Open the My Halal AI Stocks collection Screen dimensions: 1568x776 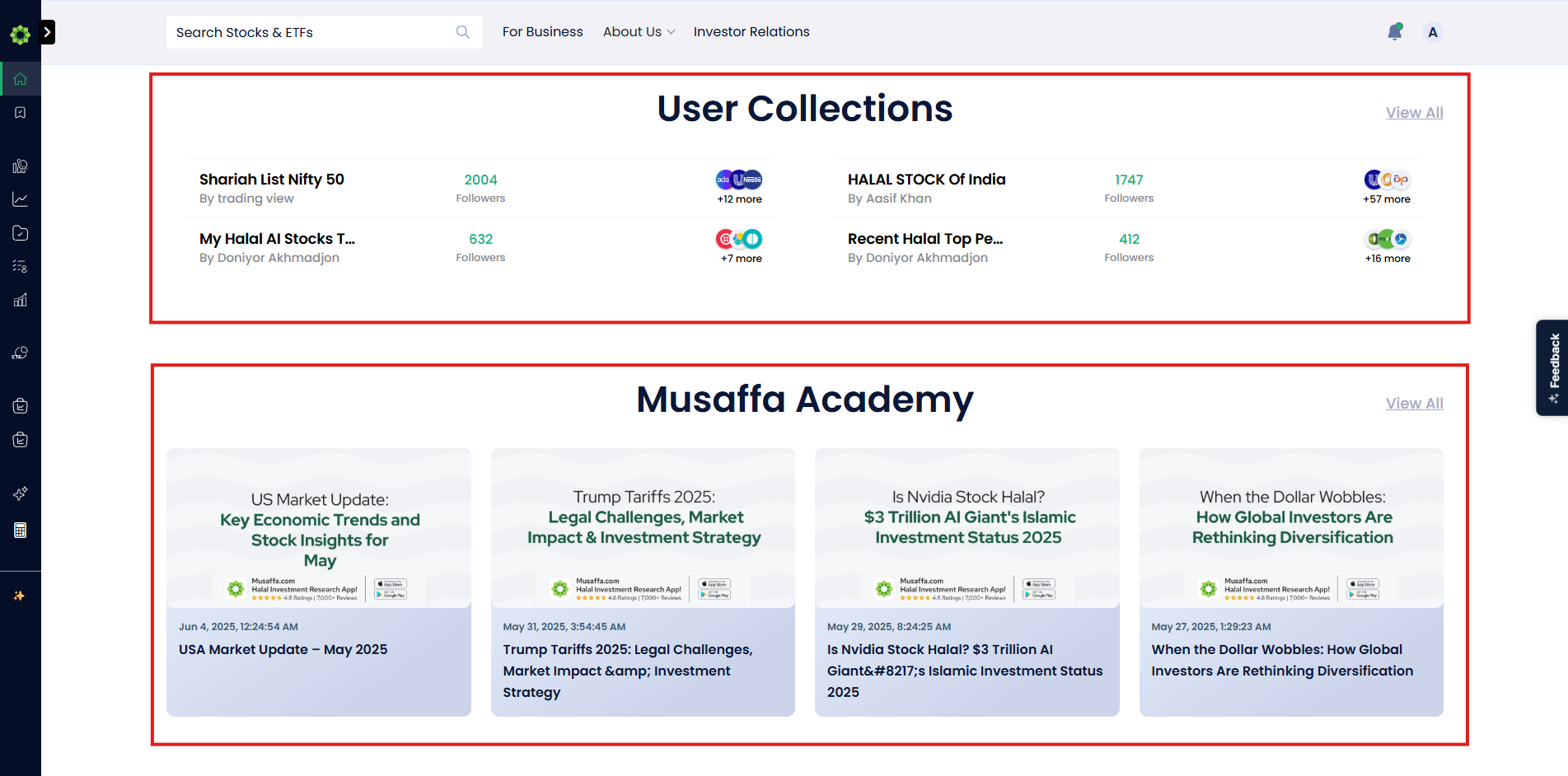tap(277, 239)
